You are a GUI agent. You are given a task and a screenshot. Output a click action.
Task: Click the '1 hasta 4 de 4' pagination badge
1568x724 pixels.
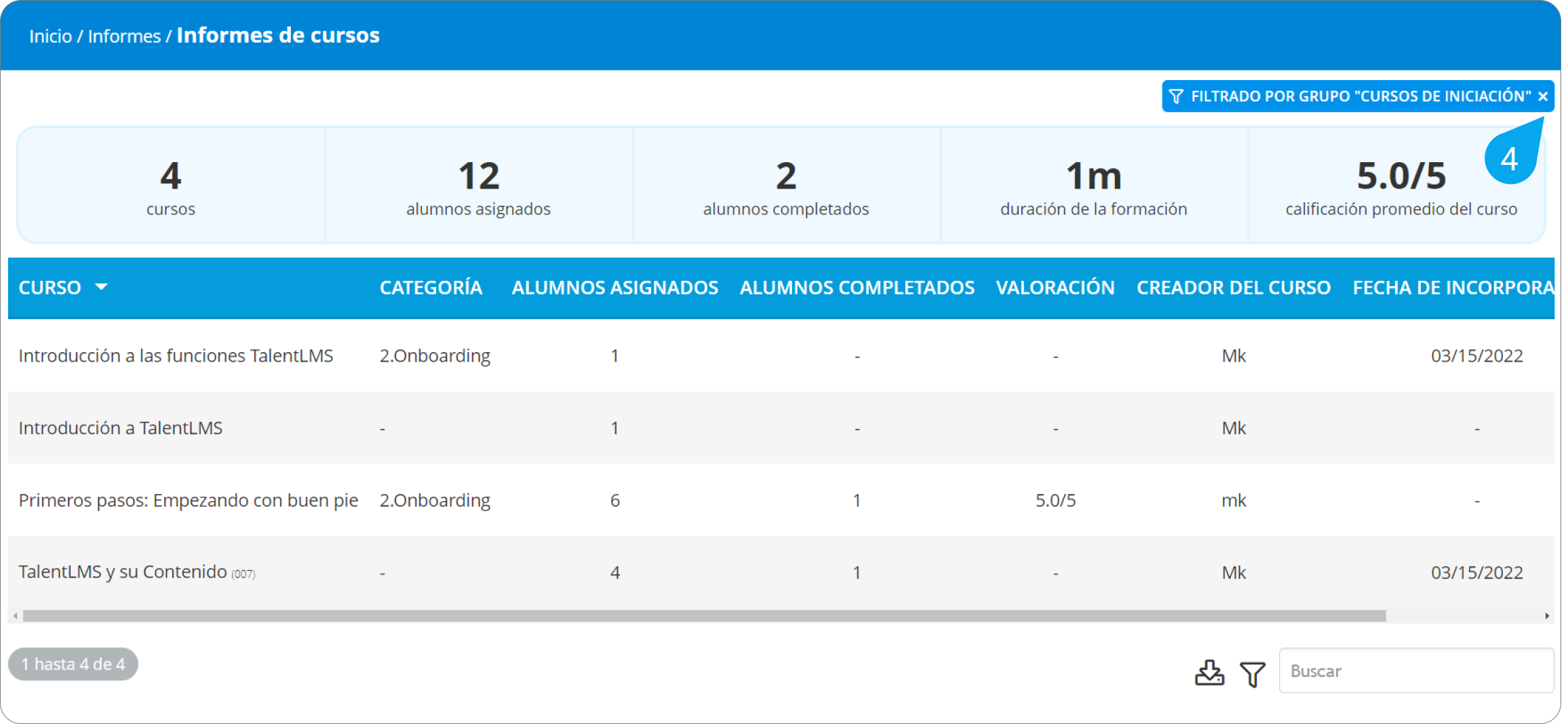73,664
